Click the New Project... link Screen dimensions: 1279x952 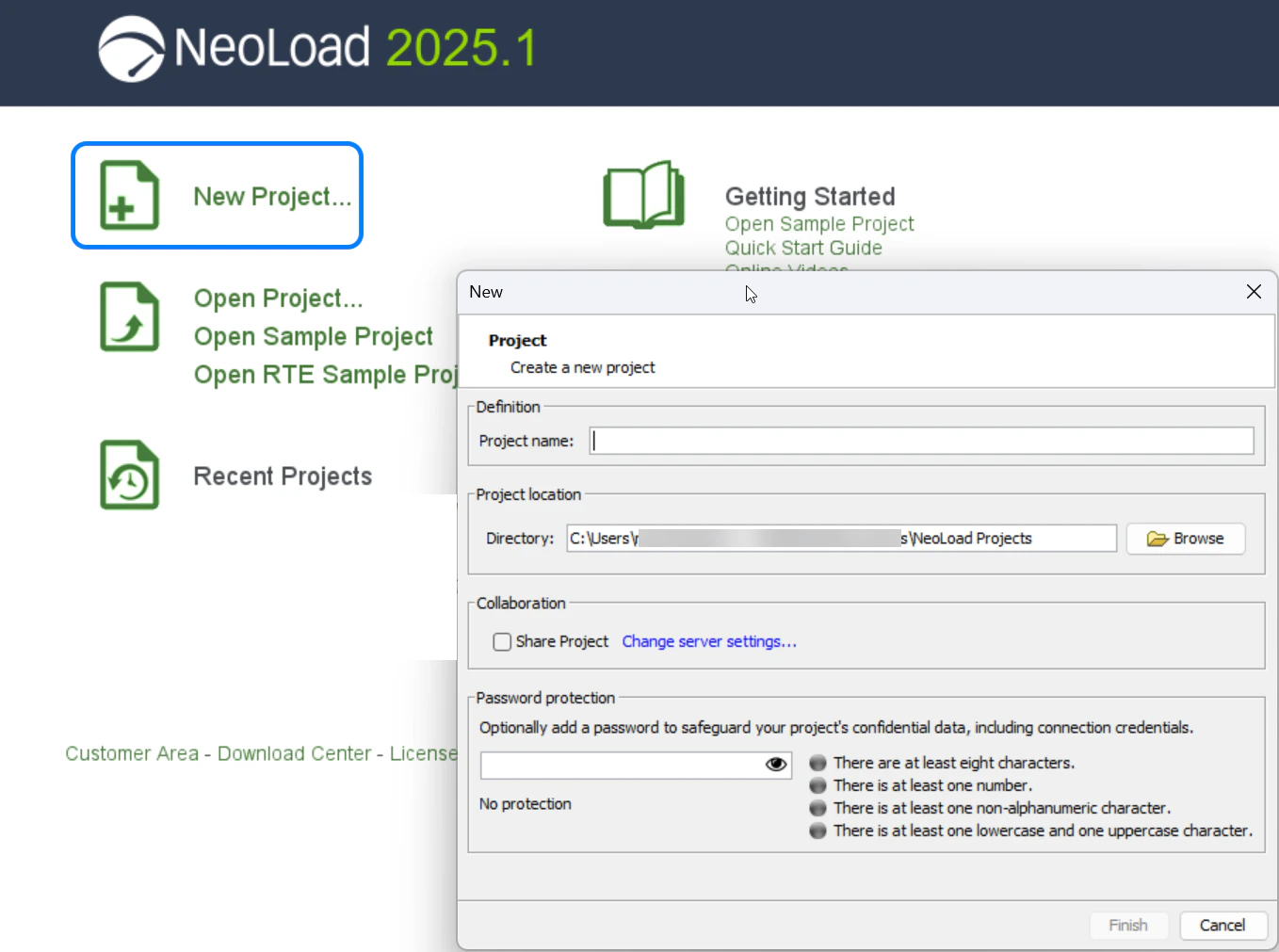point(272,197)
